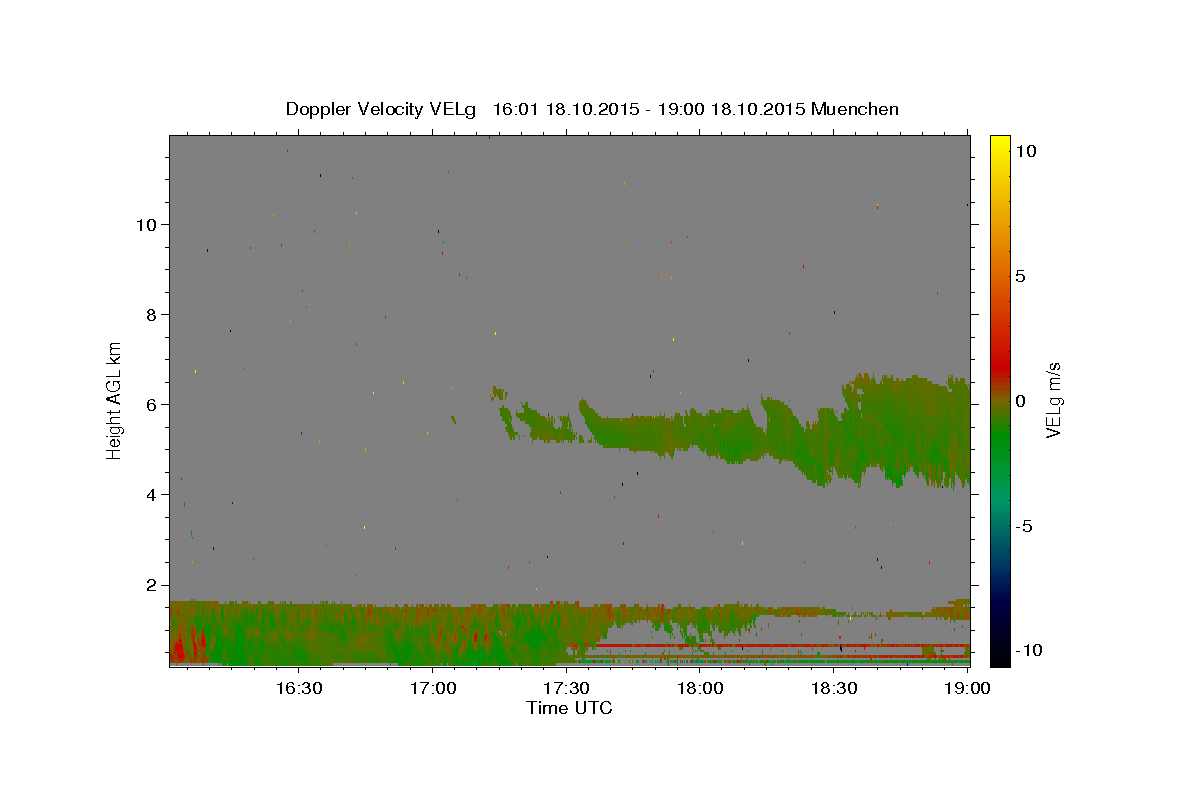Click the 18:30 time tick label
This screenshot has height=800, width=1200.
click(834, 688)
